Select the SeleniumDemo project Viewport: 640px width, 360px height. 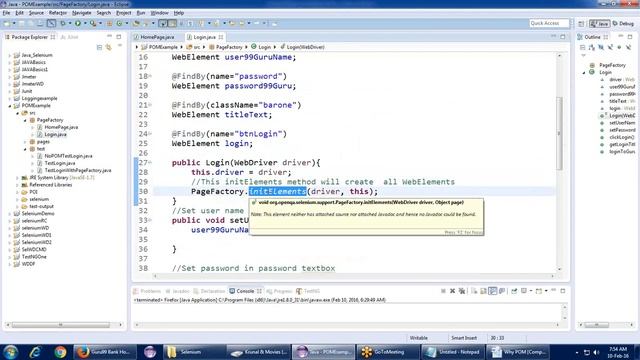pyautogui.click(x=38, y=214)
